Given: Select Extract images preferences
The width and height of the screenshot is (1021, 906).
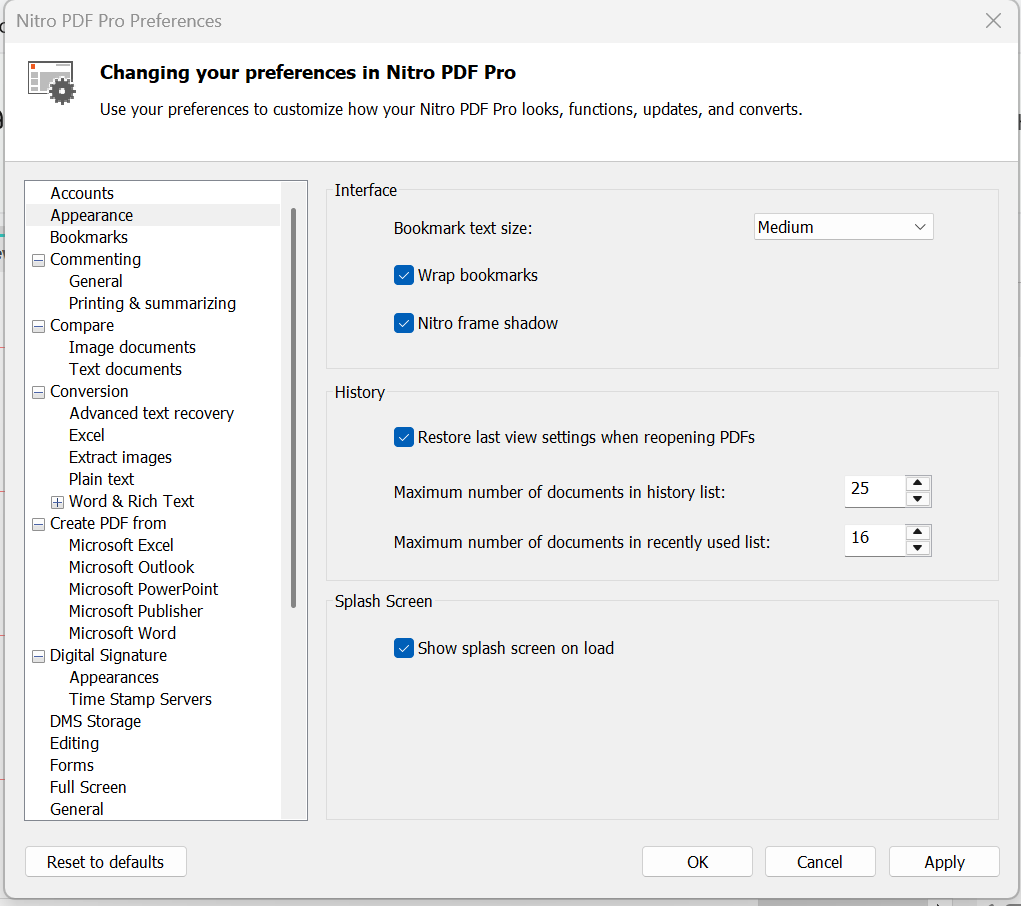Looking at the screenshot, I should (120, 458).
